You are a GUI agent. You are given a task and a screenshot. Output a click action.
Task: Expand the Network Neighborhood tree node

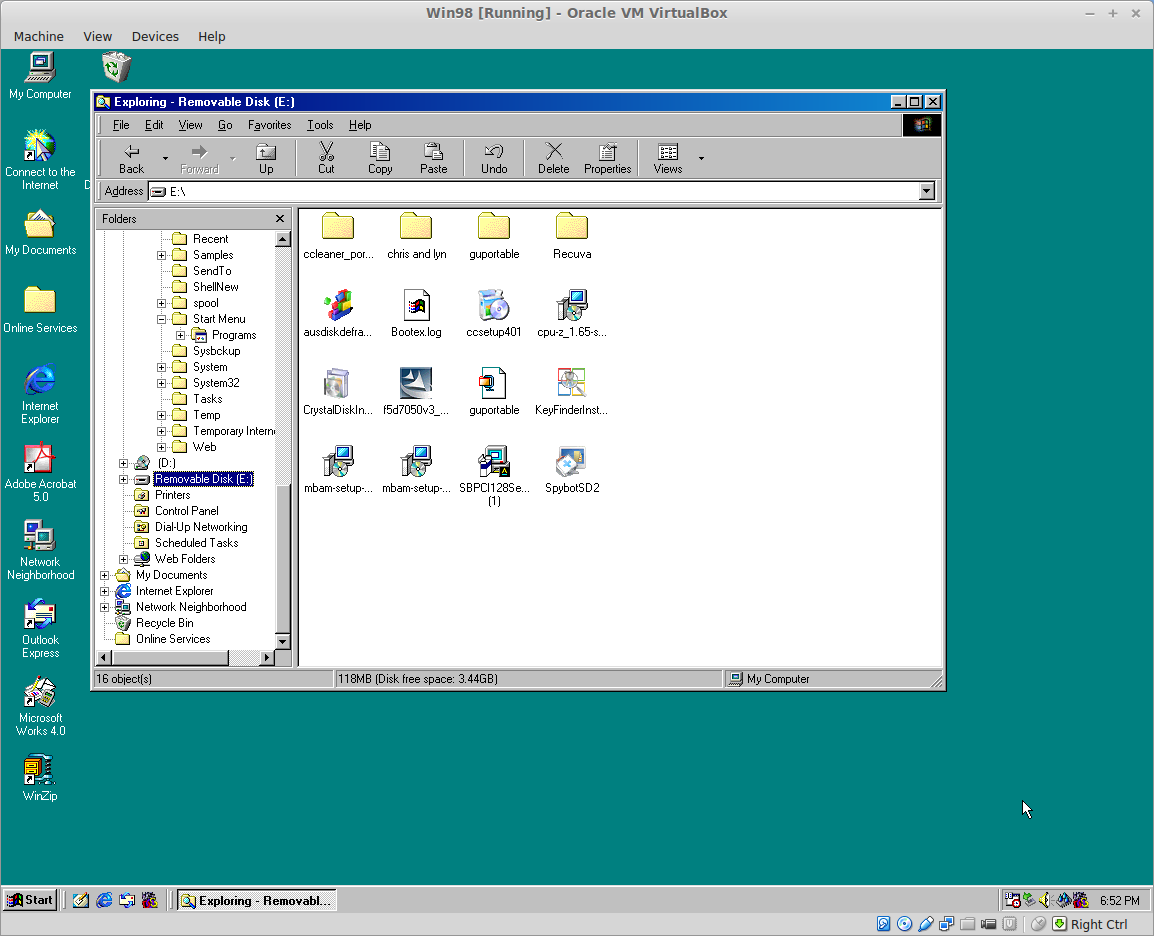(x=105, y=608)
